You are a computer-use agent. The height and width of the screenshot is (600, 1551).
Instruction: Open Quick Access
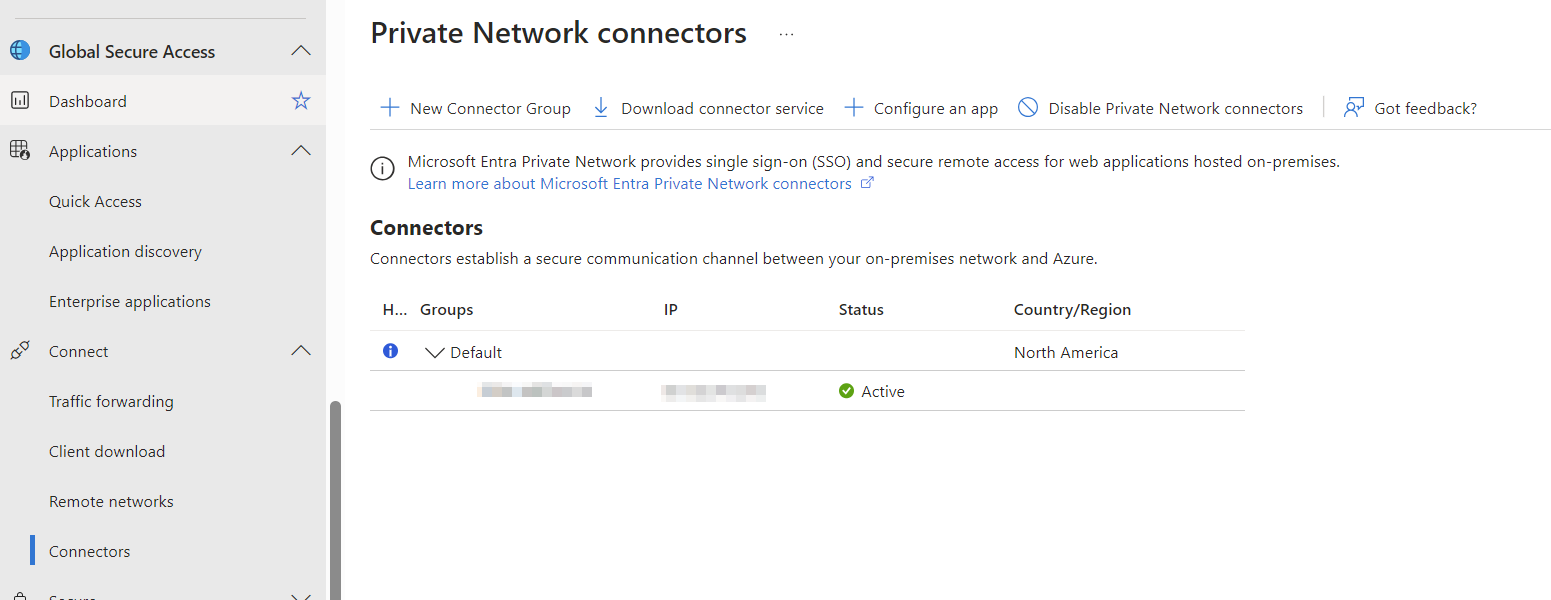point(95,201)
